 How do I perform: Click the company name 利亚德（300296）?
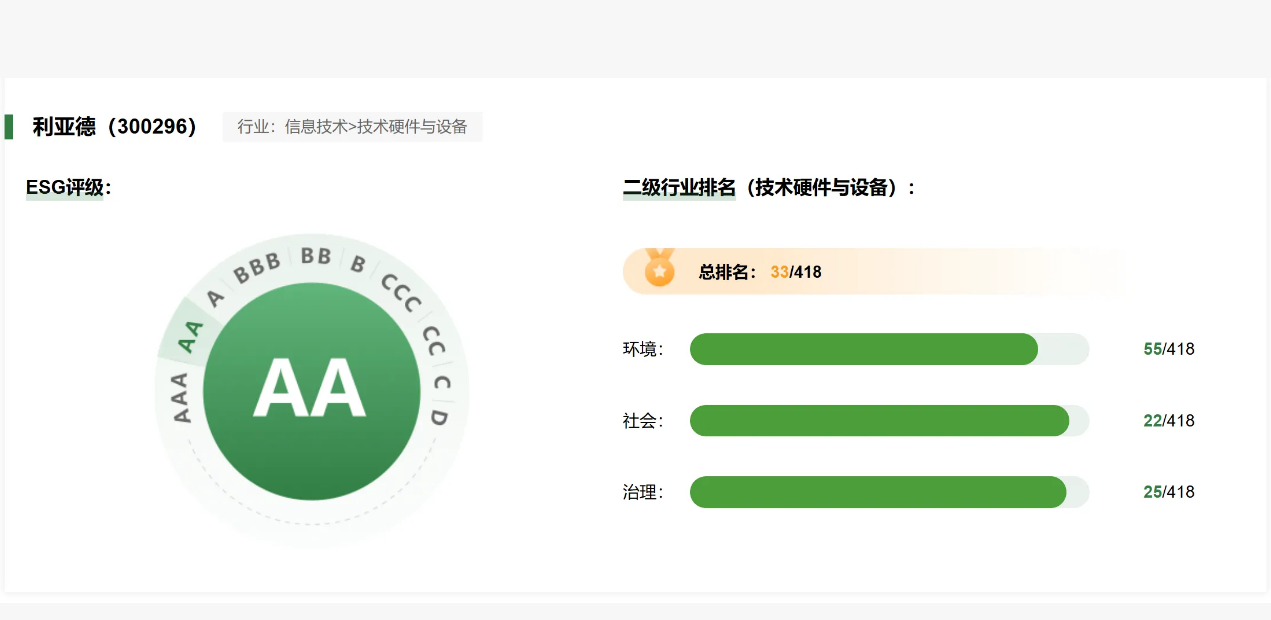point(115,127)
